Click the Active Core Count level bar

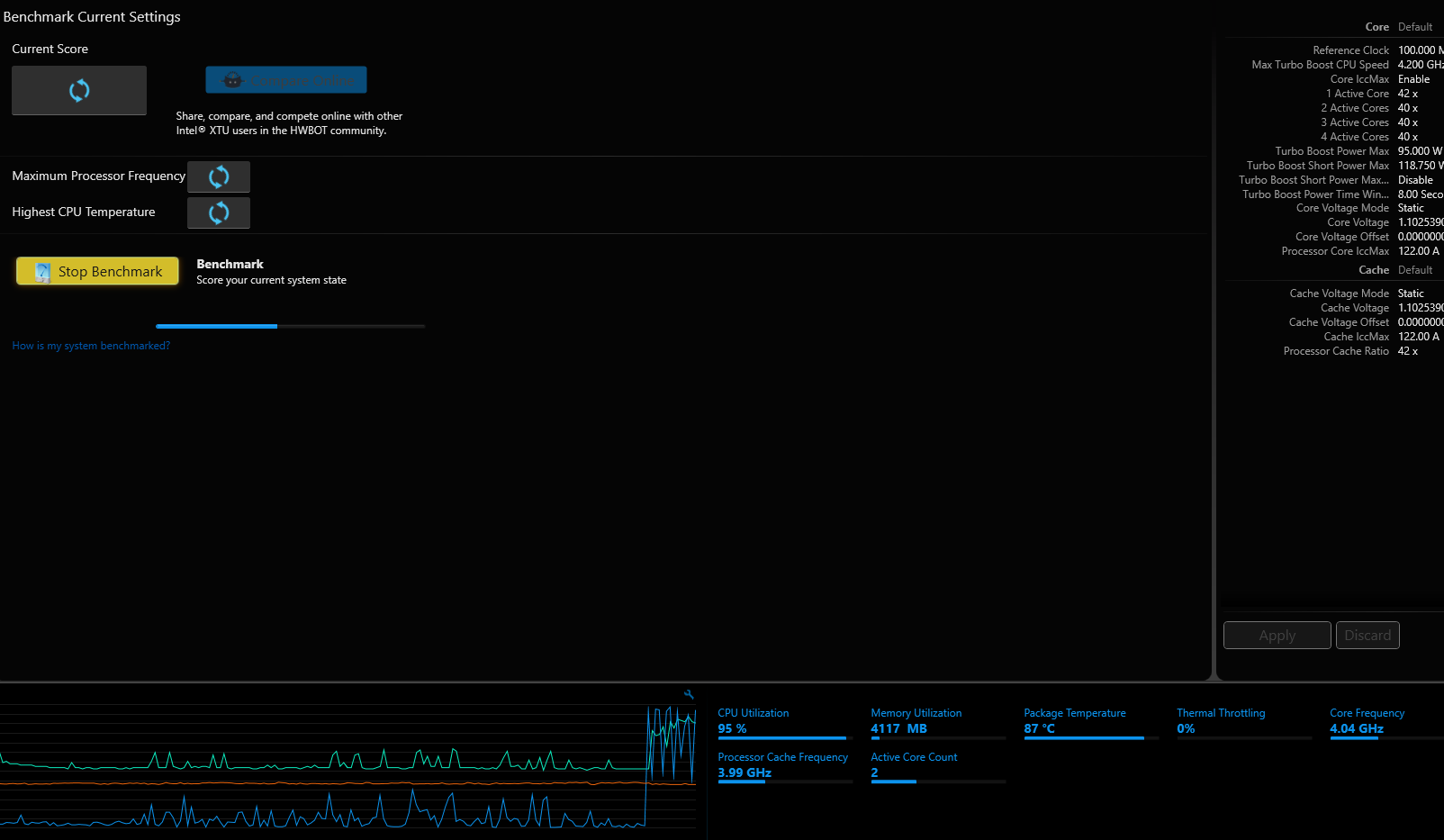pos(938,781)
